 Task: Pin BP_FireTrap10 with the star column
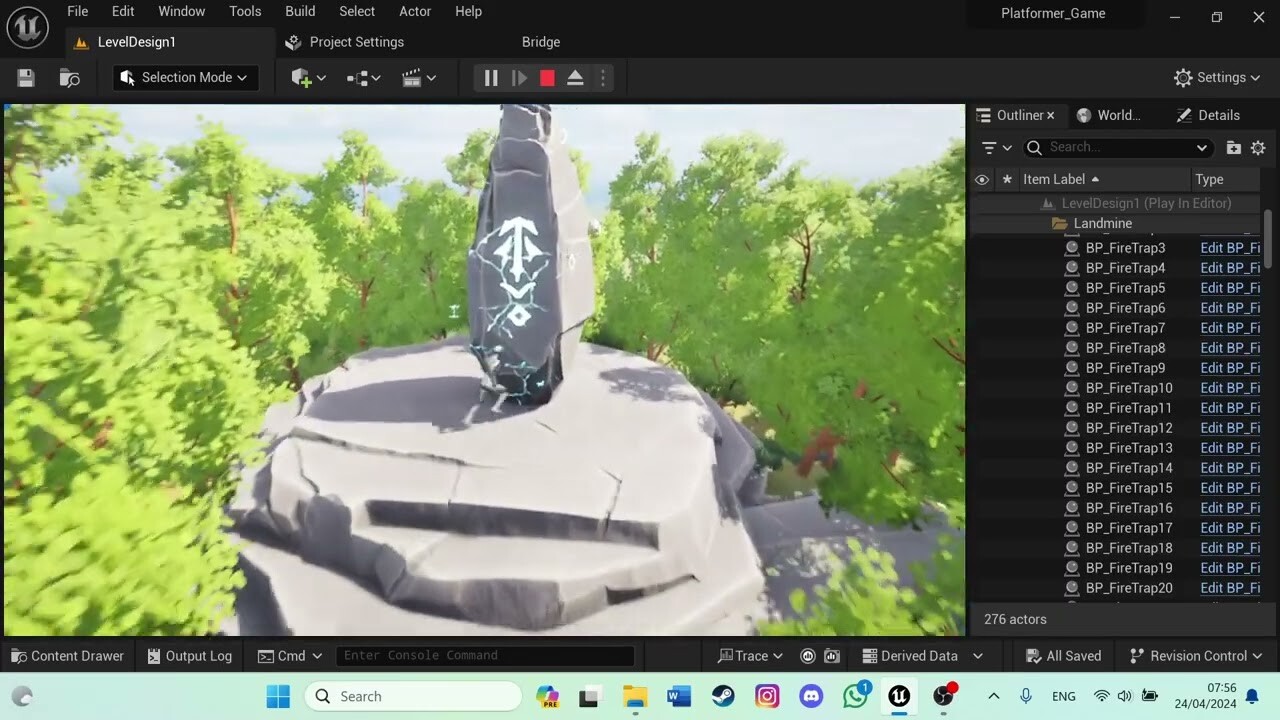point(1006,388)
